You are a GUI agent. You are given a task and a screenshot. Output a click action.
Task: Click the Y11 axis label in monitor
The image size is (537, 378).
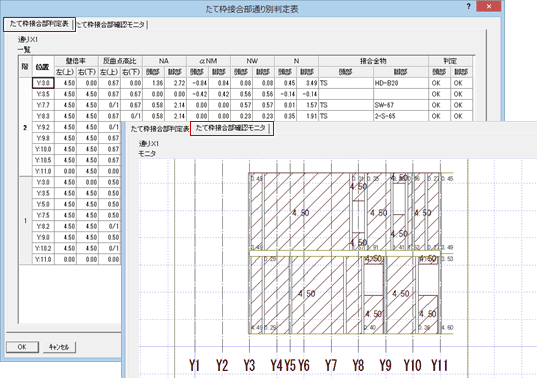(x=439, y=365)
